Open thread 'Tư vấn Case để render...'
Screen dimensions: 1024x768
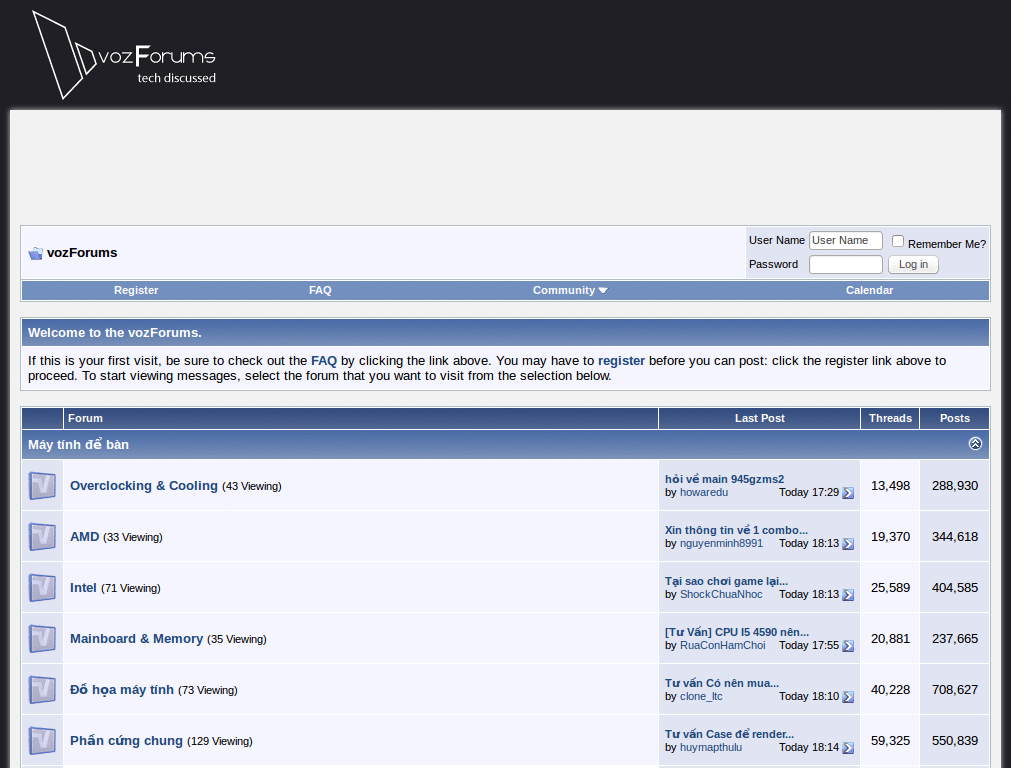(x=729, y=734)
